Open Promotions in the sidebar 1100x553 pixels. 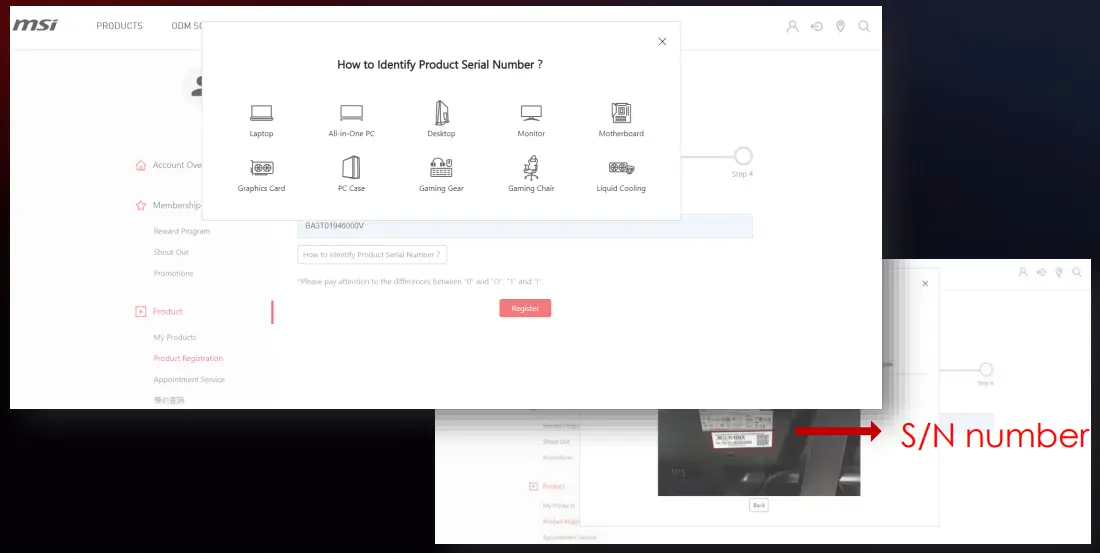(x=173, y=273)
